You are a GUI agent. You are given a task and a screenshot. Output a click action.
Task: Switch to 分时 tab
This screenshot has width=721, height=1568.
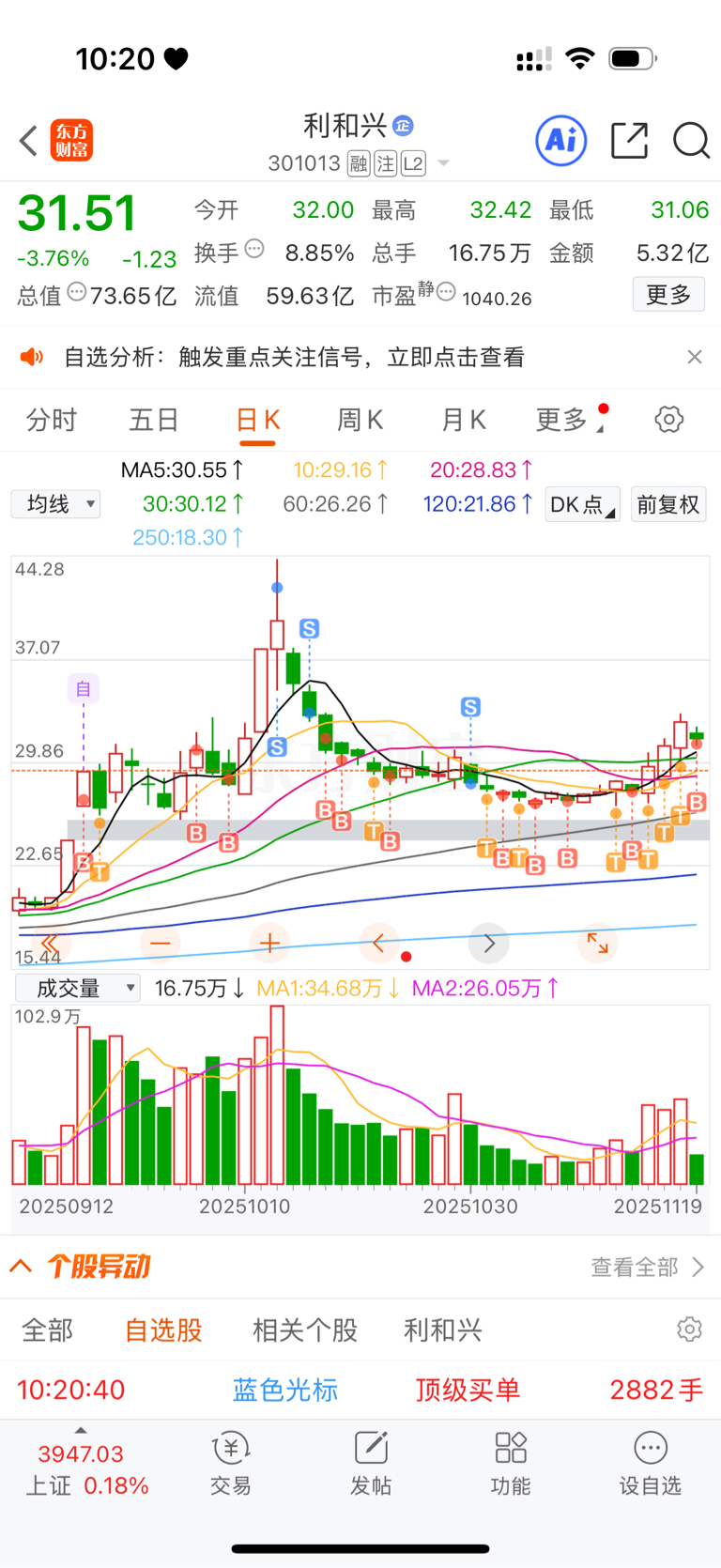click(x=52, y=419)
